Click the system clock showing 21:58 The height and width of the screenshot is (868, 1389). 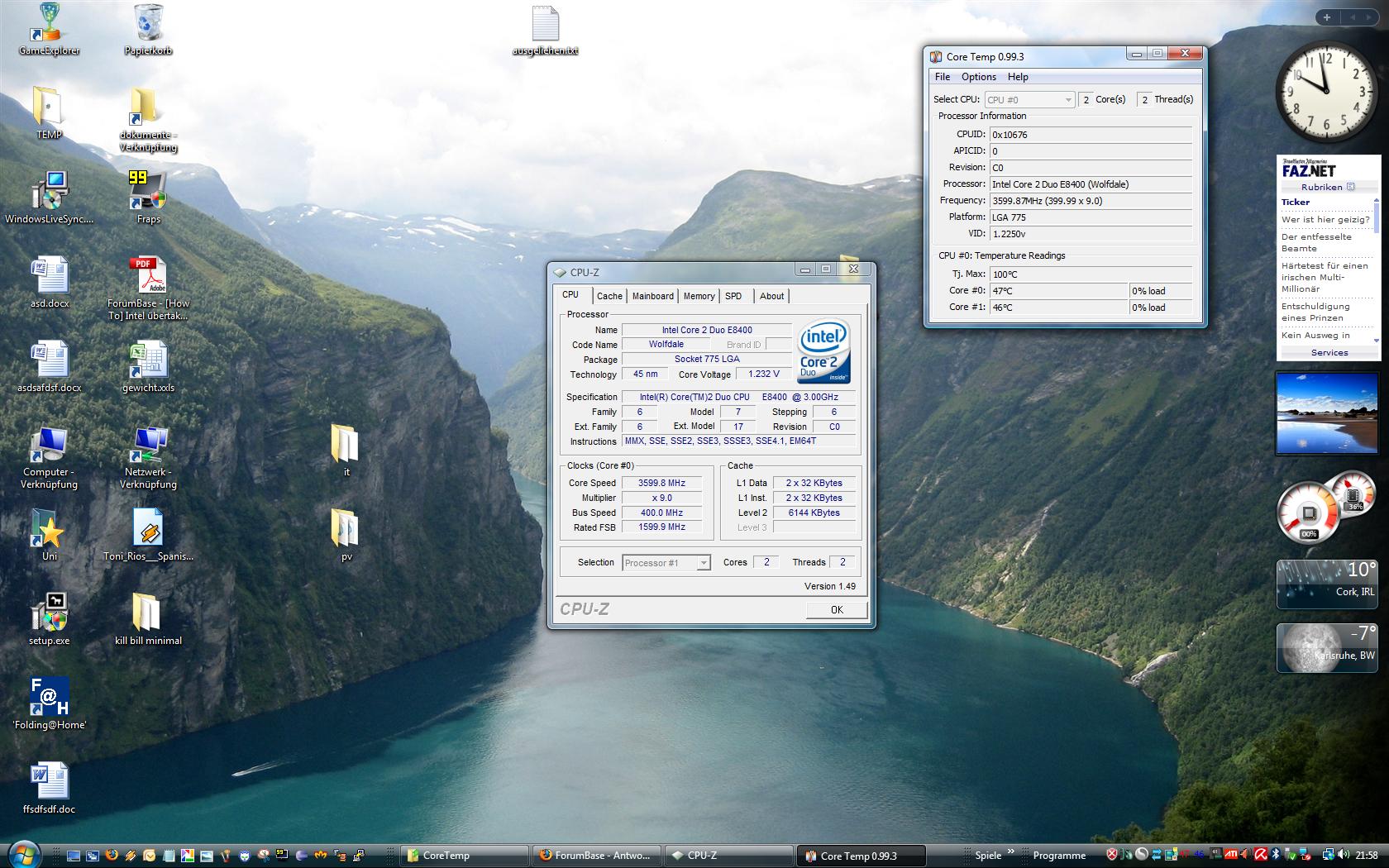(1367, 855)
